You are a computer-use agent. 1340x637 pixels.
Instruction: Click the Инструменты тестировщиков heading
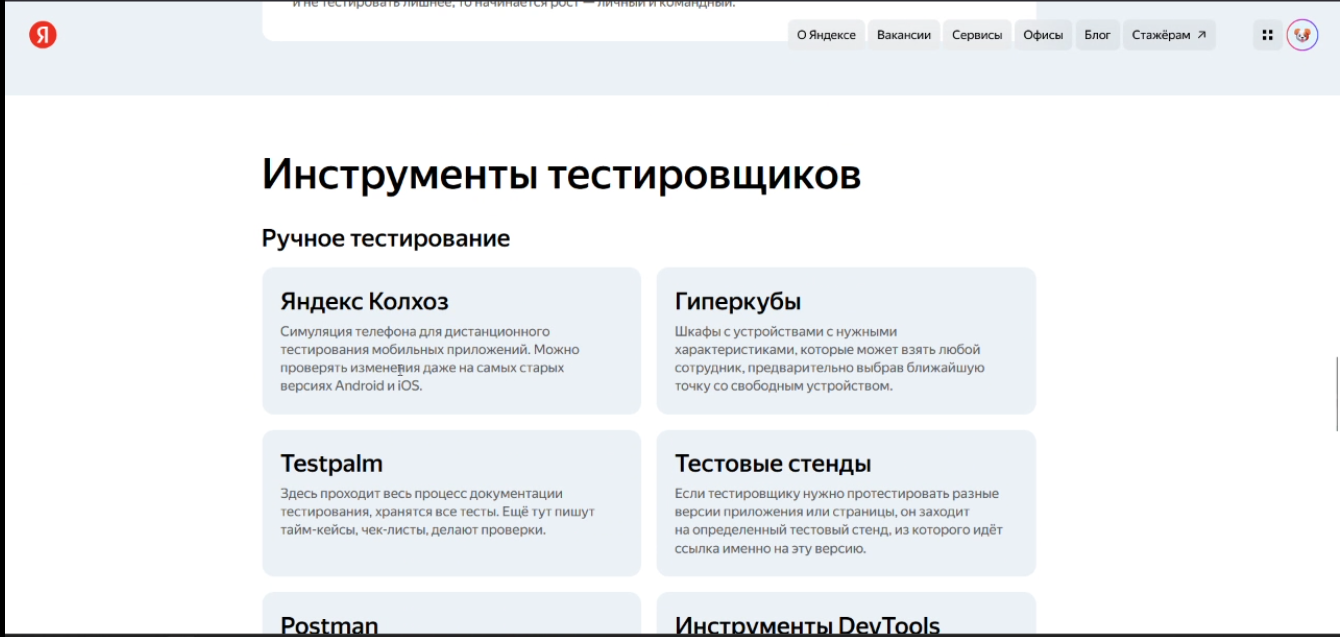click(560, 175)
